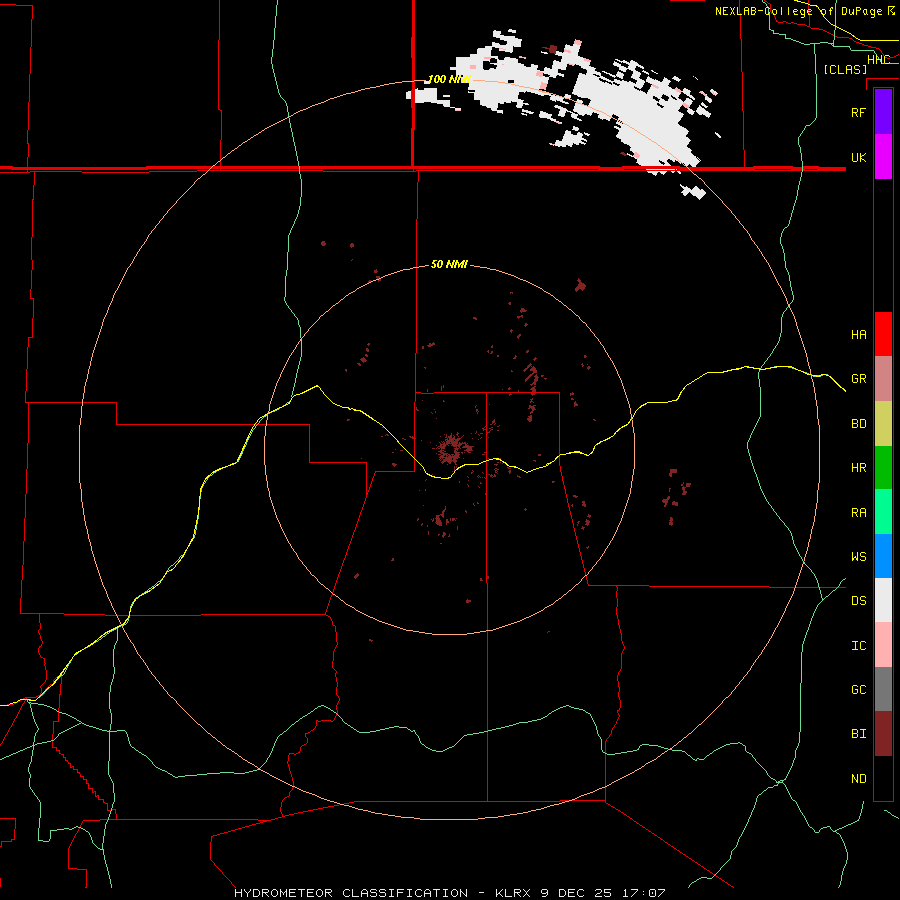Click the ND black legend swatch

click(x=883, y=778)
